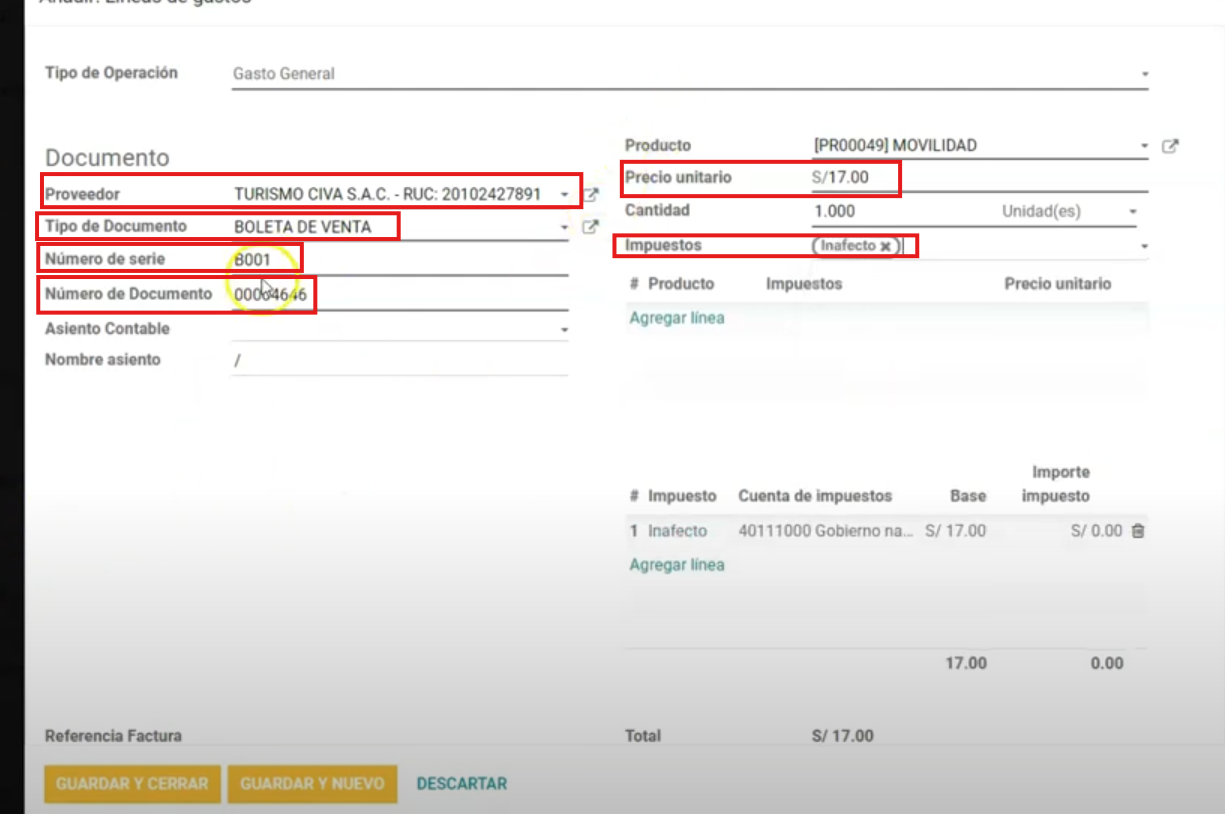Open the Tipo de Documento external link icon
This screenshot has height=814, width=1225.
[591, 227]
